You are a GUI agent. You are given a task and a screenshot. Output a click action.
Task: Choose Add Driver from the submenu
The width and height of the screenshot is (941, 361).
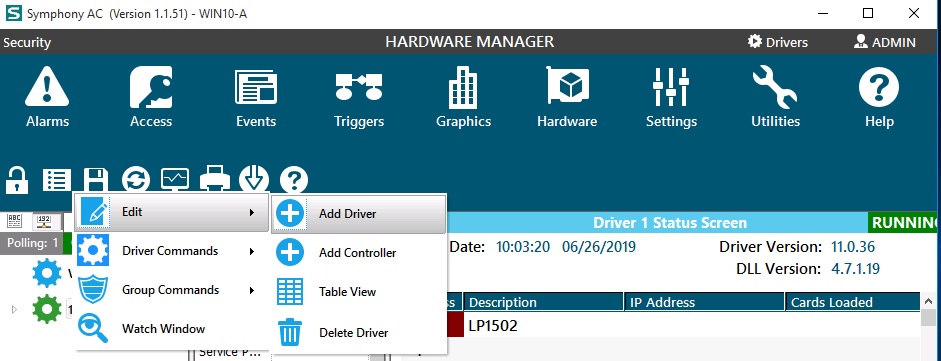point(358,213)
